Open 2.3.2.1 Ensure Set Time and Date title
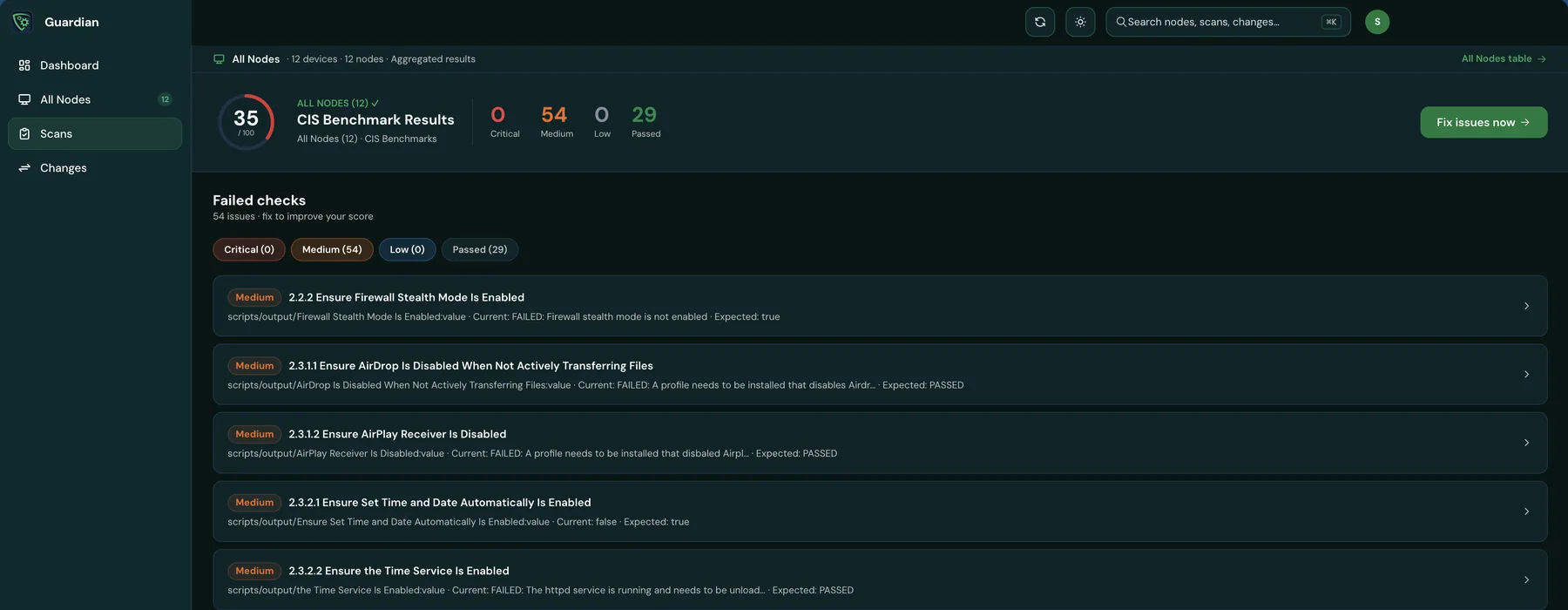Screen dimensions: 1568x610 point(440,503)
